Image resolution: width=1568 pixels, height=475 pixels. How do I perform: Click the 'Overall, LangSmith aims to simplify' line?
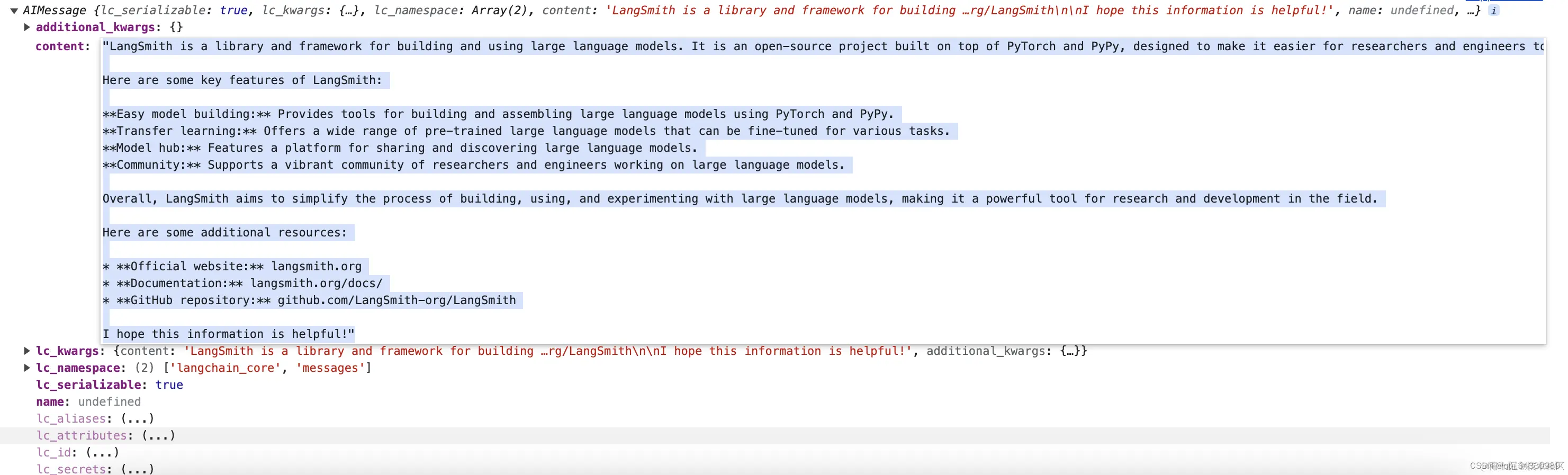click(740, 199)
